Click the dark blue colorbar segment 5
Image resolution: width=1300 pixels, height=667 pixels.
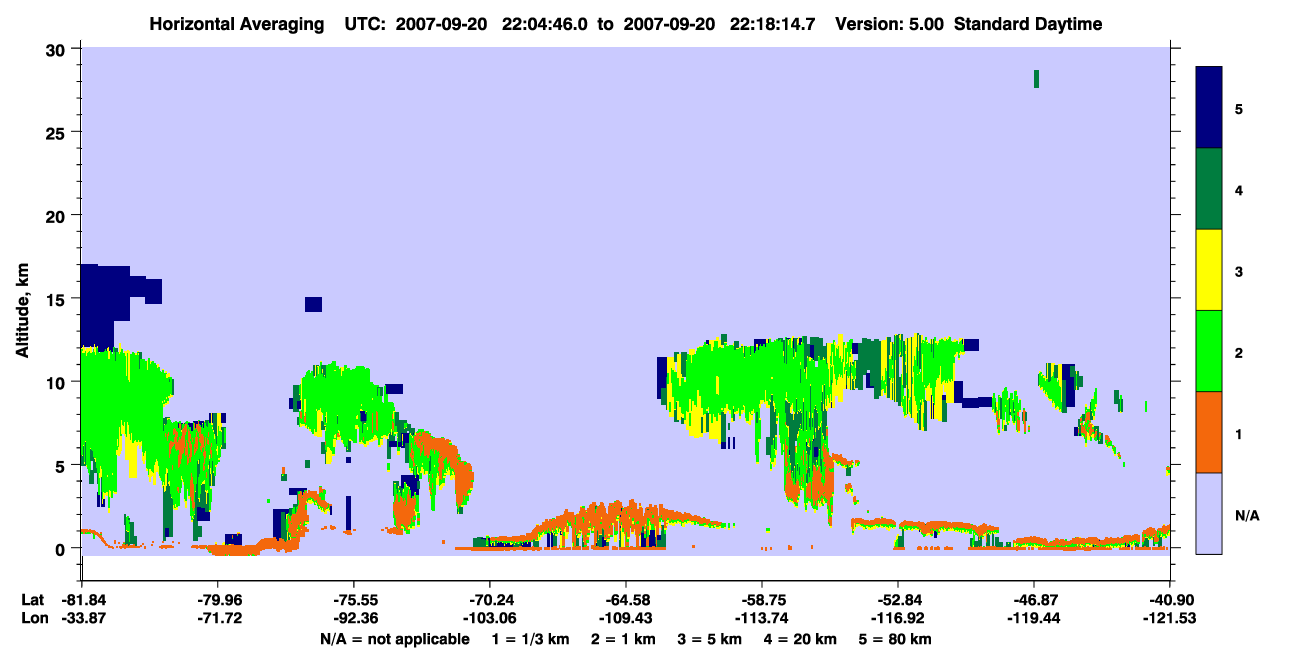pyautogui.click(x=1209, y=108)
